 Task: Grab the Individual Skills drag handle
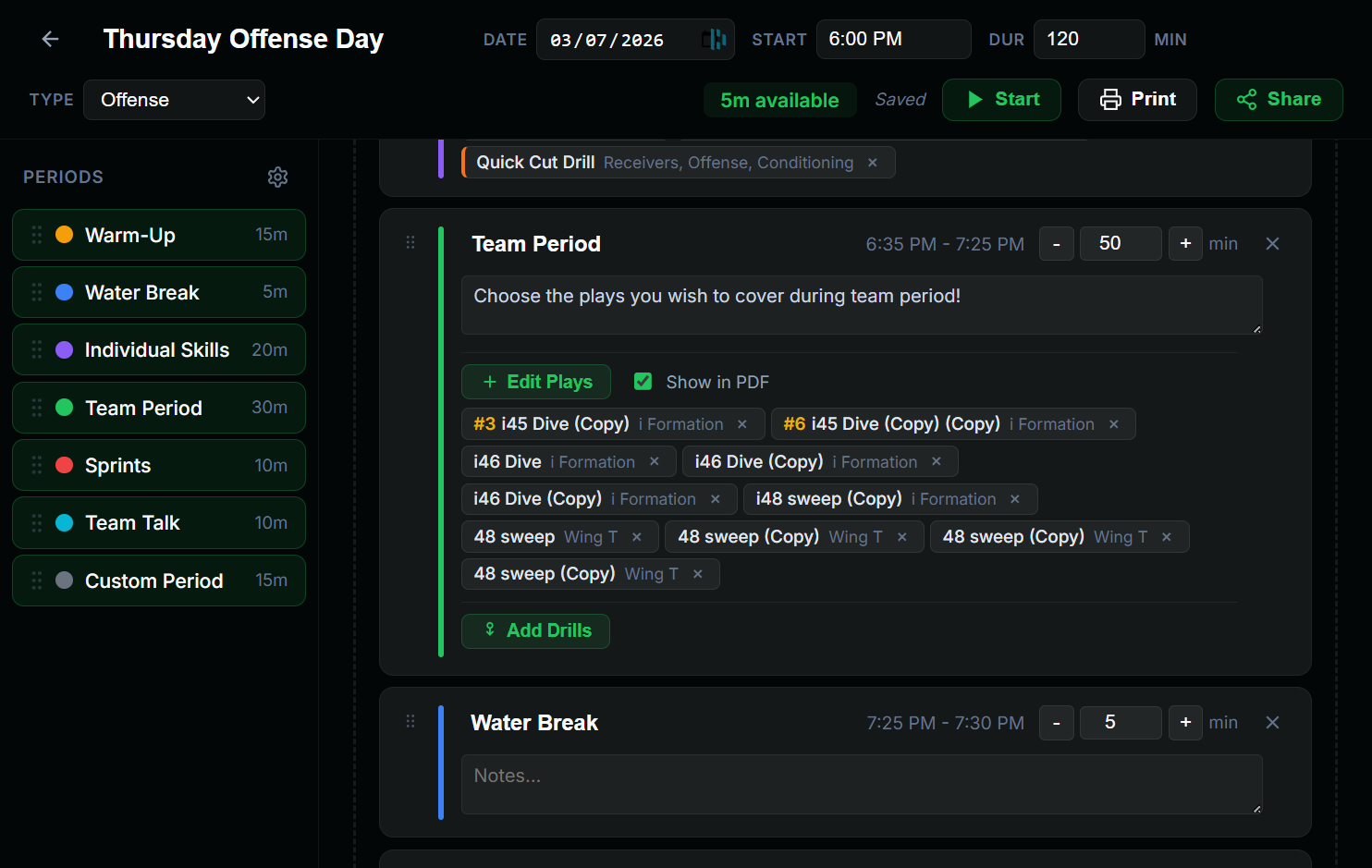click(x=37, y=349)
